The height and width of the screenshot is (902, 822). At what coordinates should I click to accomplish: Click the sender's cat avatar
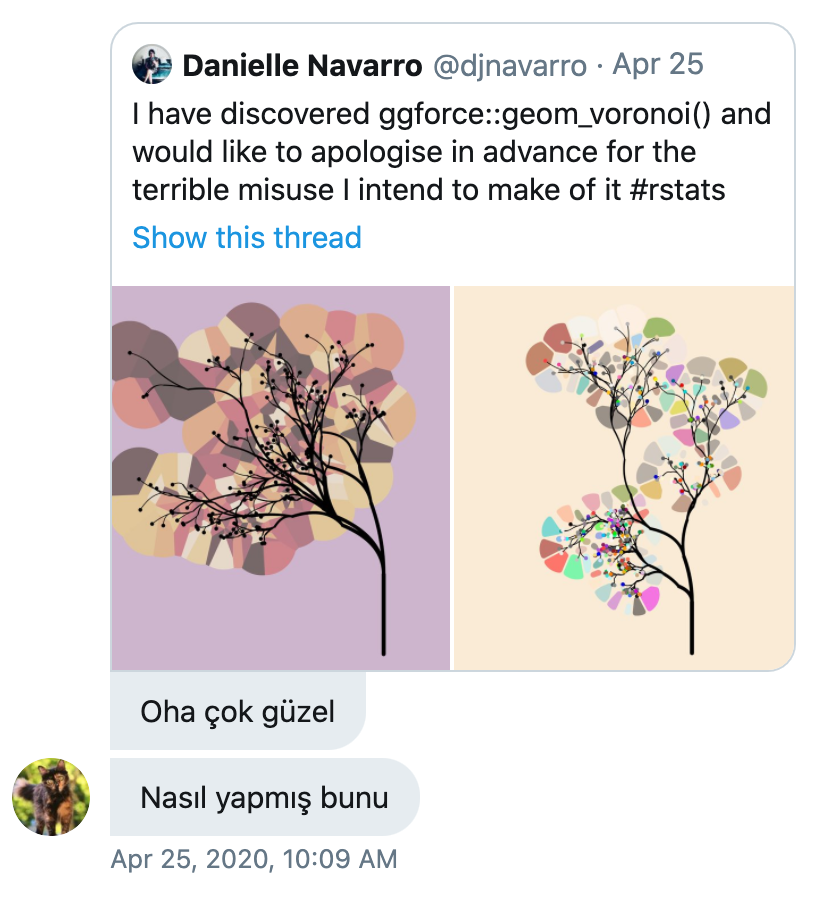(51, 797)
